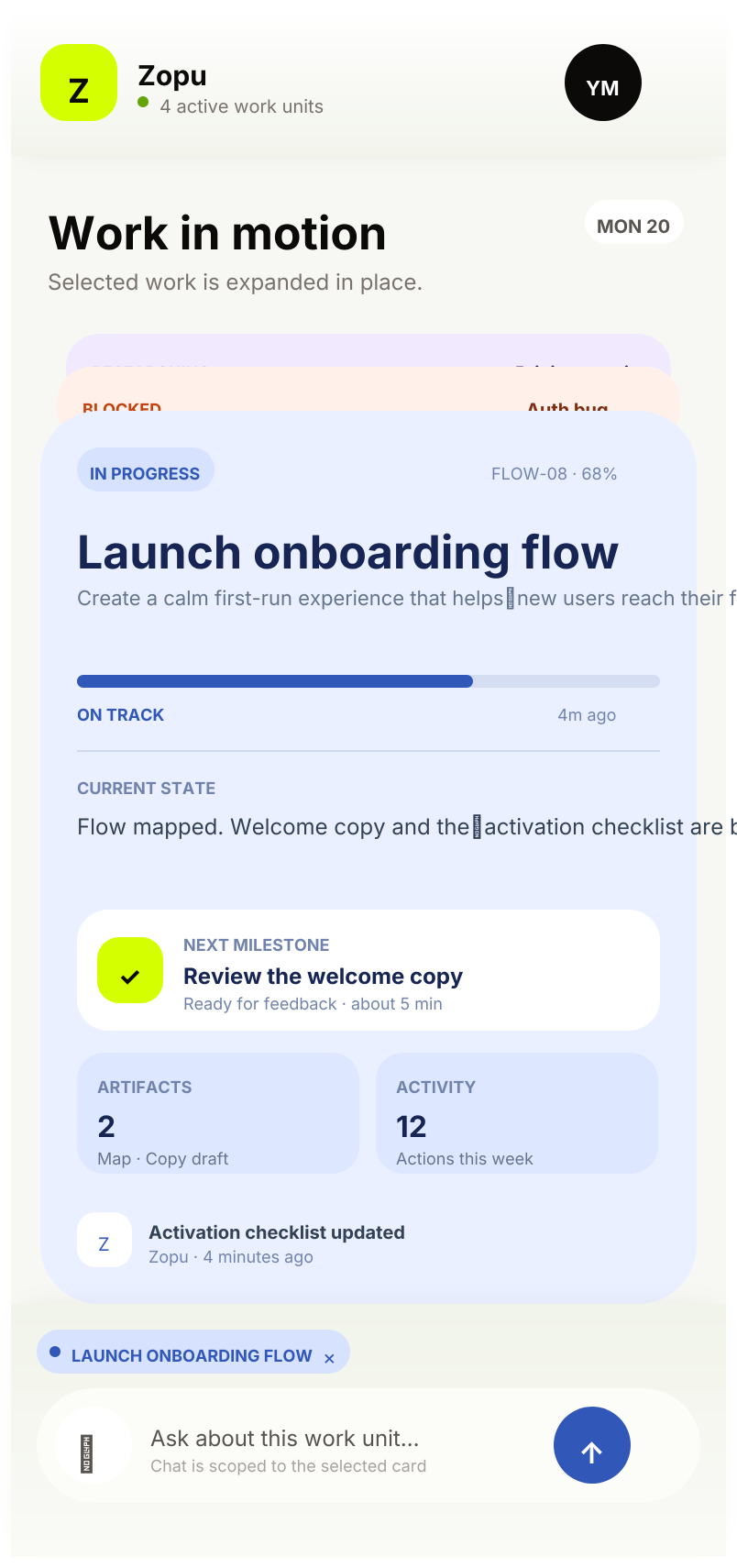The image size is (737, 1568).
Task: Click the green checkmark milestone icon
Action: coord(130,970)
